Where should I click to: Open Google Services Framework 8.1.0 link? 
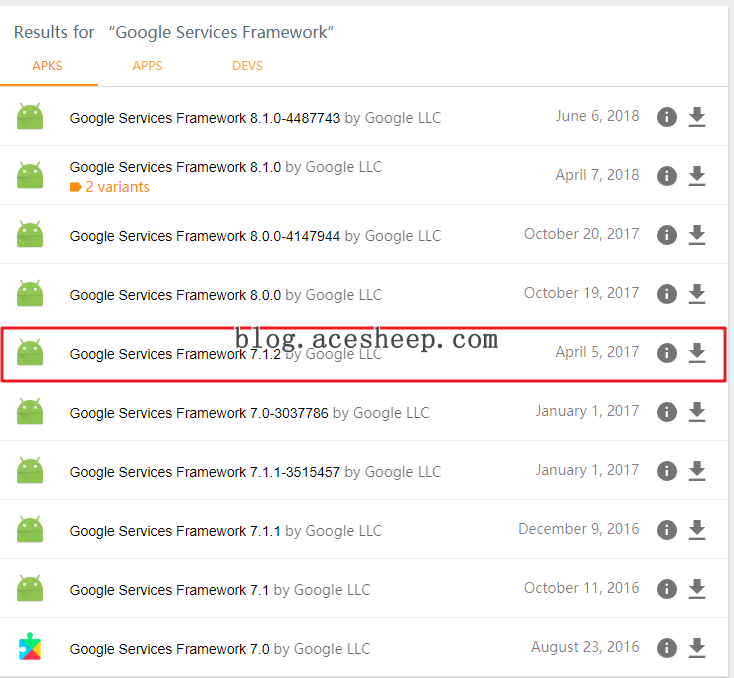tap(175, 167)
